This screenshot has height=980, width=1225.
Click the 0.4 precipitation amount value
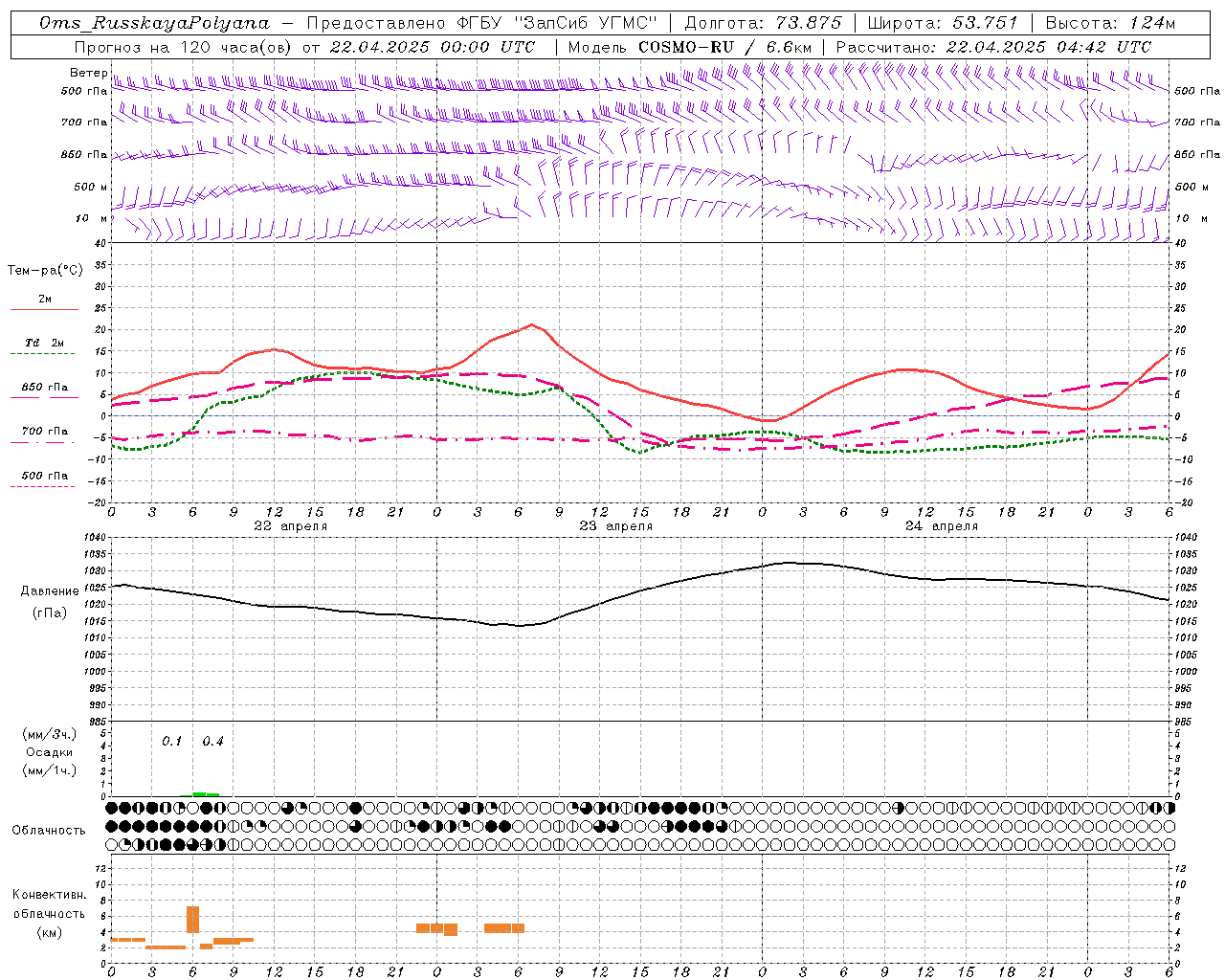click(x=212, y=741)
